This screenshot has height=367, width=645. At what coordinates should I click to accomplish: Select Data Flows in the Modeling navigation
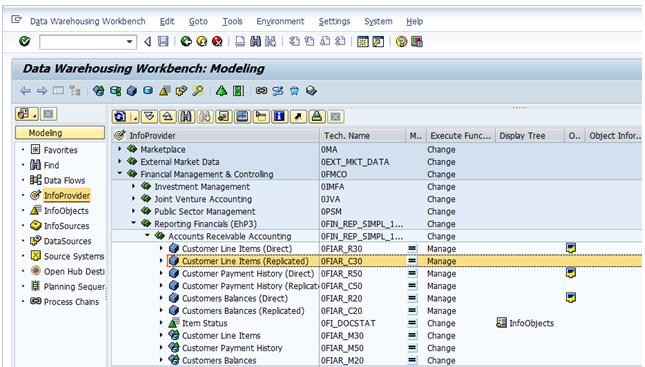pyautogui.click(x=64, y=181)
